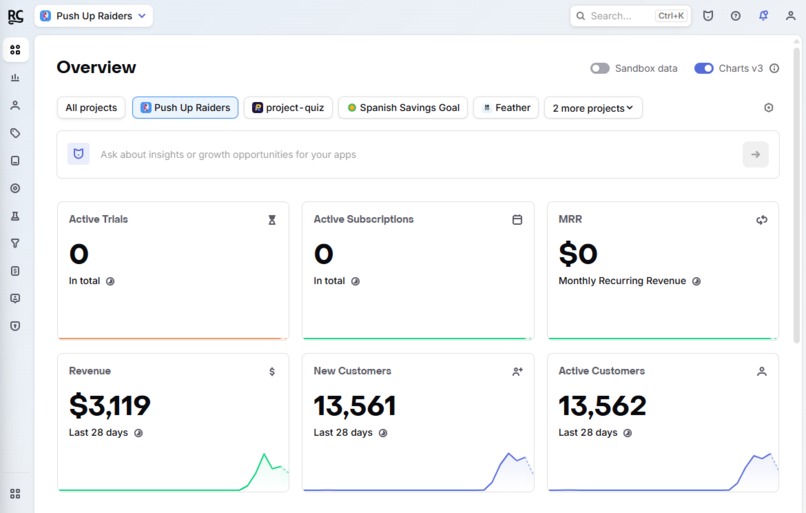806x513 pixels.
Task: Open overview settings circle icon right of project tabs
Action: pos(768,107)
